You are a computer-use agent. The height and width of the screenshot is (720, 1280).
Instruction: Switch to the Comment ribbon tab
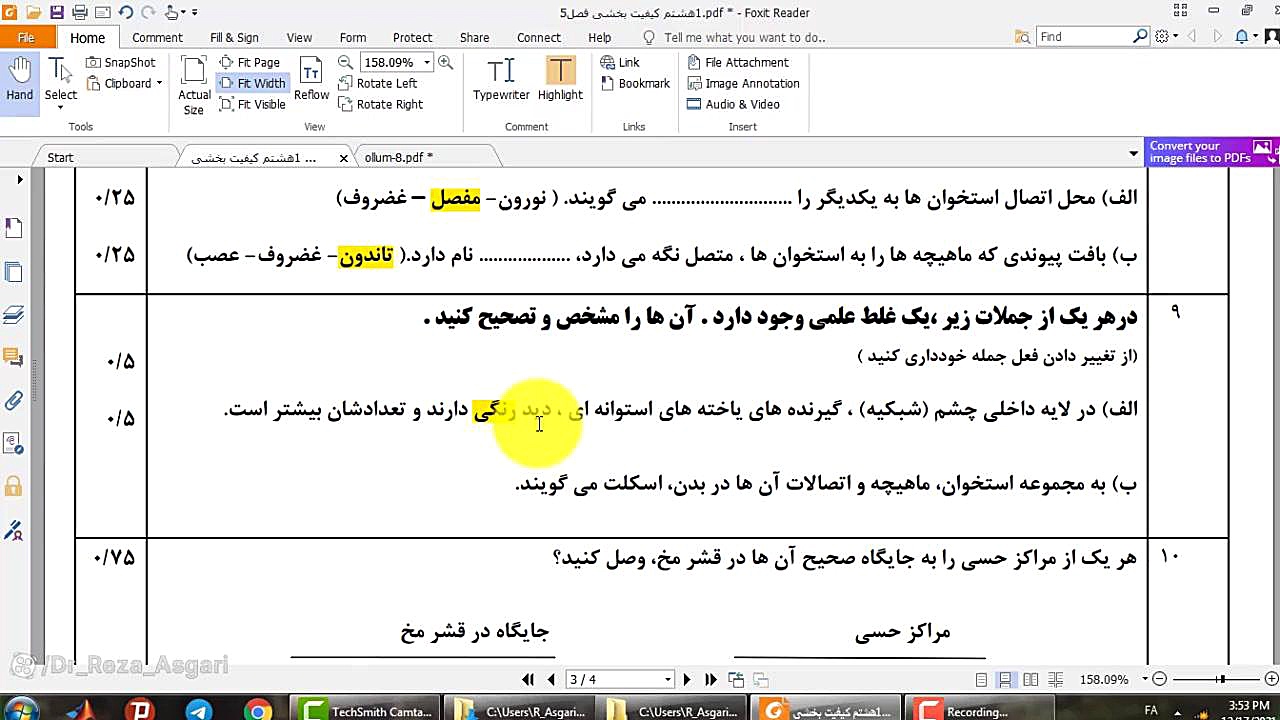[x=157, y=37]
